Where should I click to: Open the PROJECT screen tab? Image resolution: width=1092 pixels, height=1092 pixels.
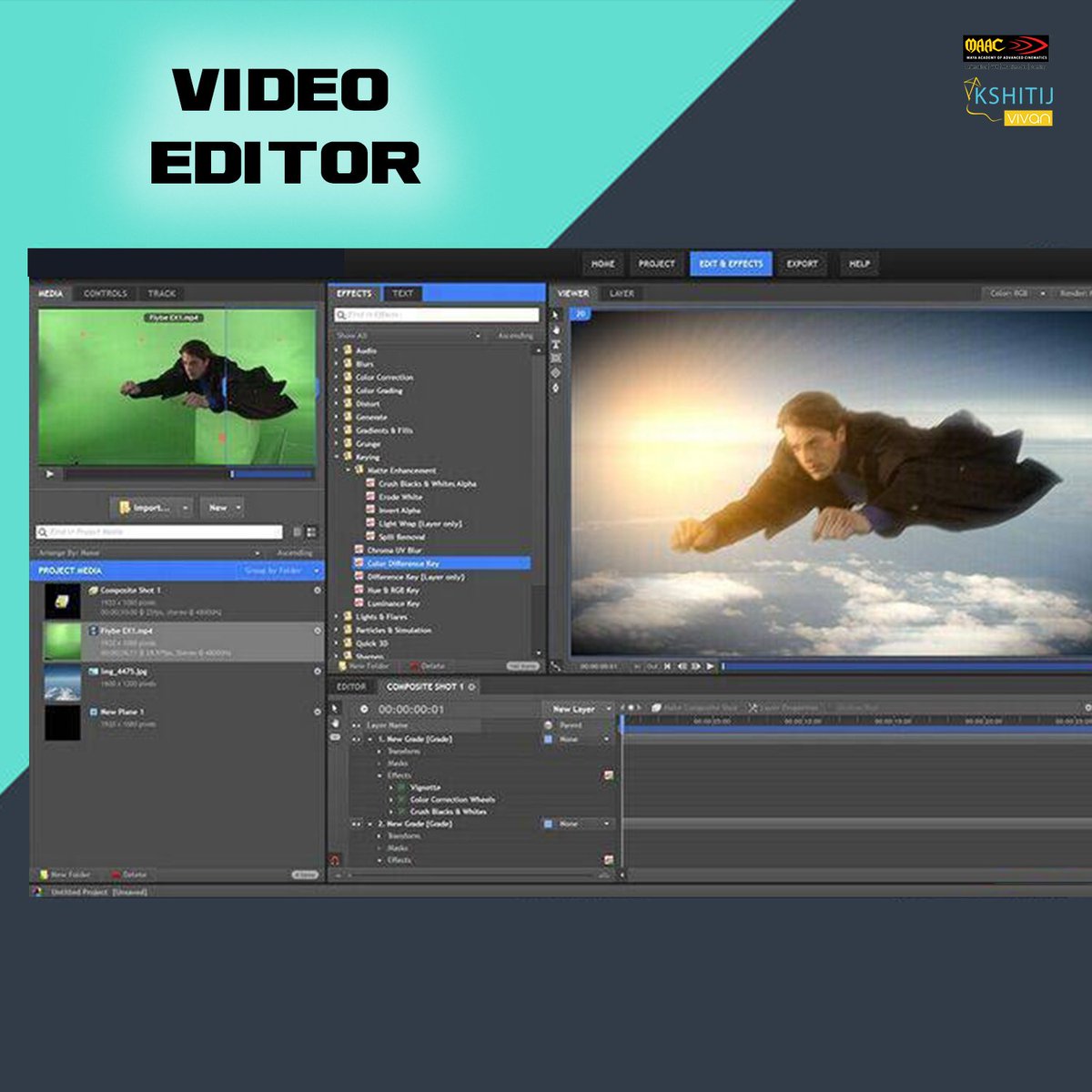(656, 264)
